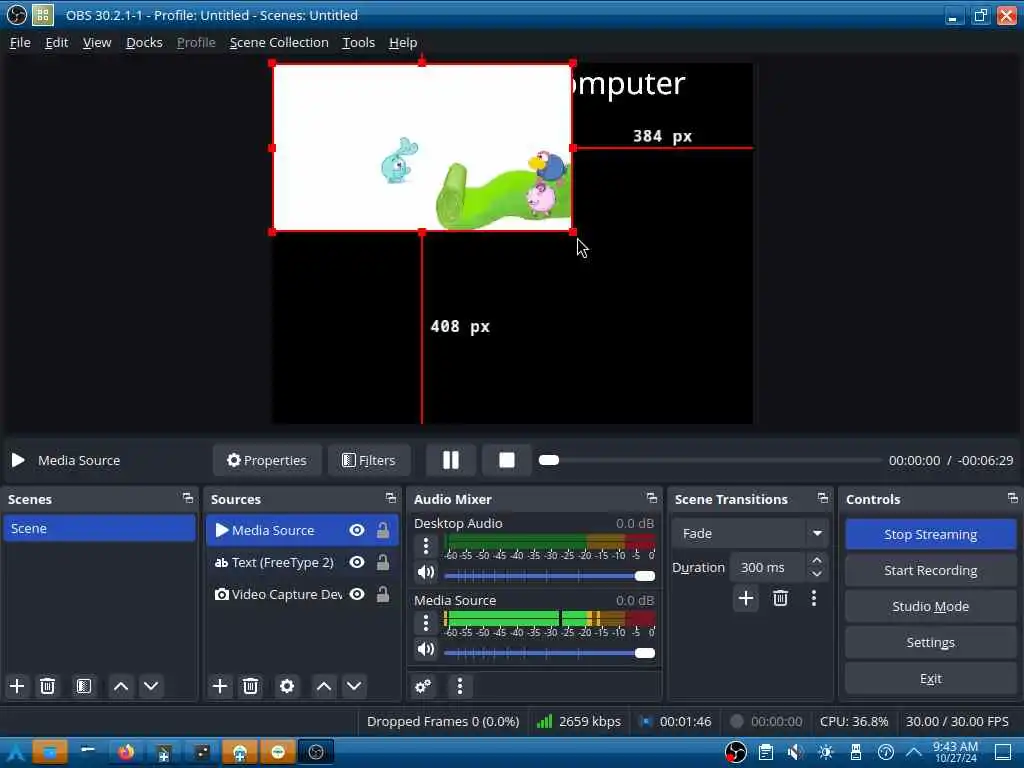Open source properties gear in Sources panel
Screen dimensions: 1024x768
[287, 686]
